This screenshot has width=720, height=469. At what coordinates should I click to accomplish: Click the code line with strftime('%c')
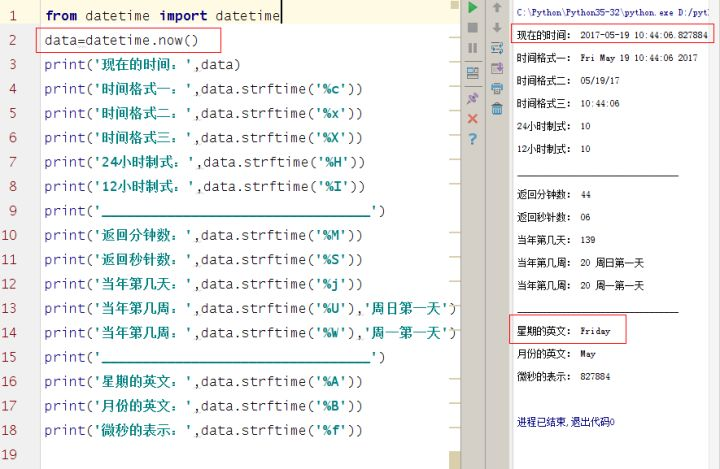pos(203,89)
